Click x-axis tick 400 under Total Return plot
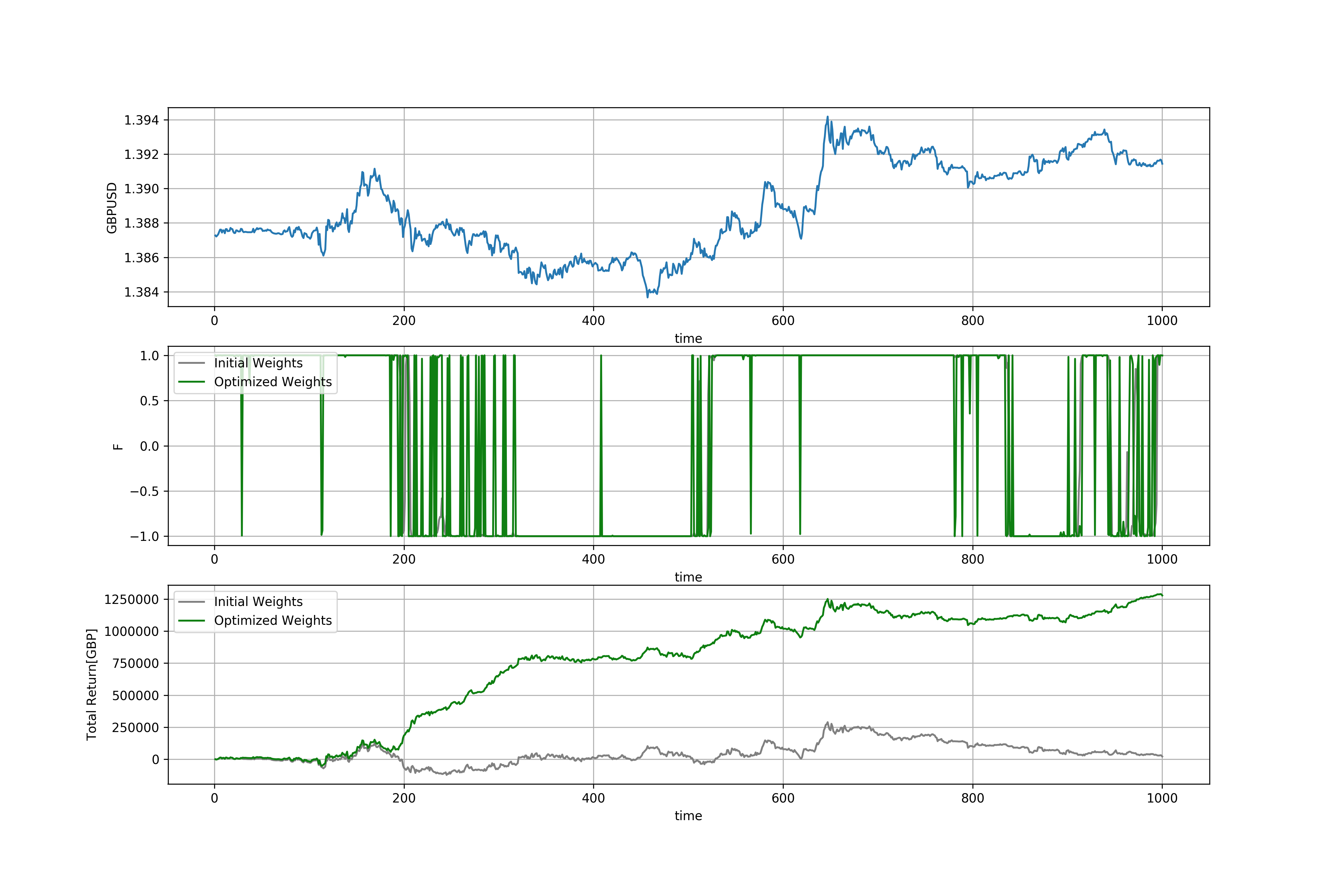This screenshot has width=1344, height=896. [594, 798]
